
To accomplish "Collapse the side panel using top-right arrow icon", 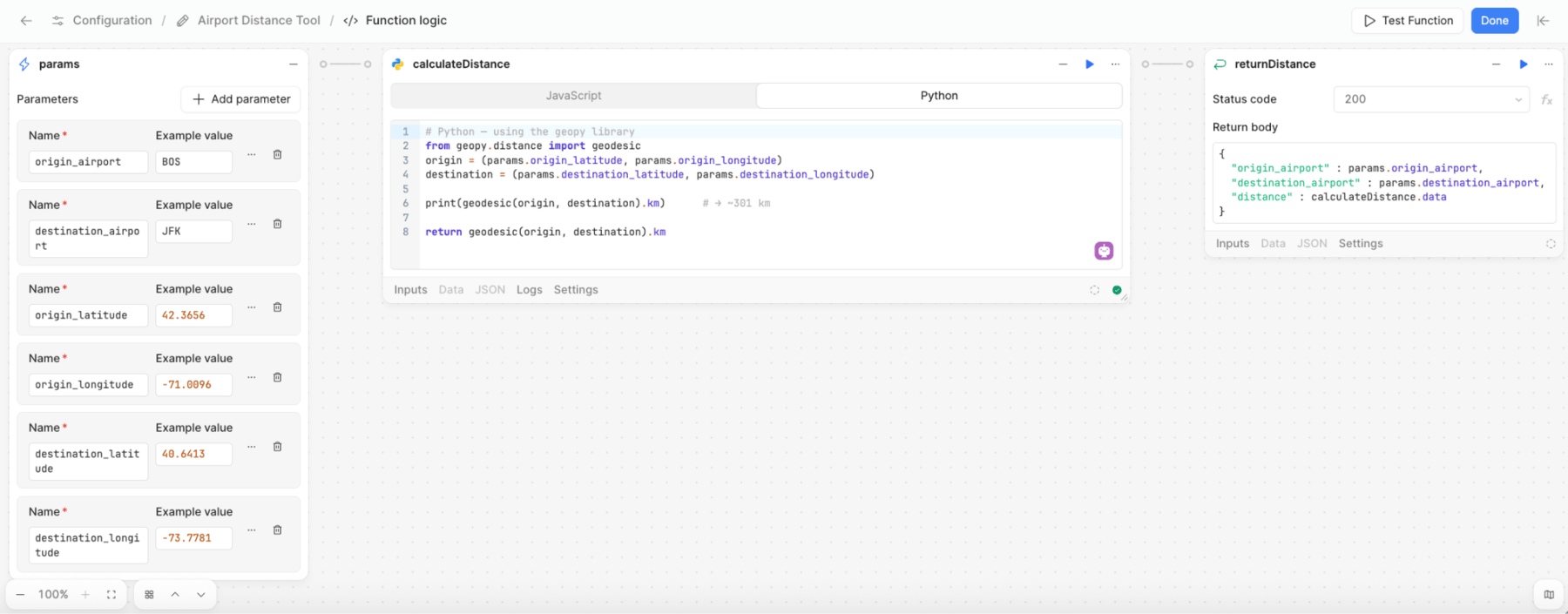I will point(1543,20).
